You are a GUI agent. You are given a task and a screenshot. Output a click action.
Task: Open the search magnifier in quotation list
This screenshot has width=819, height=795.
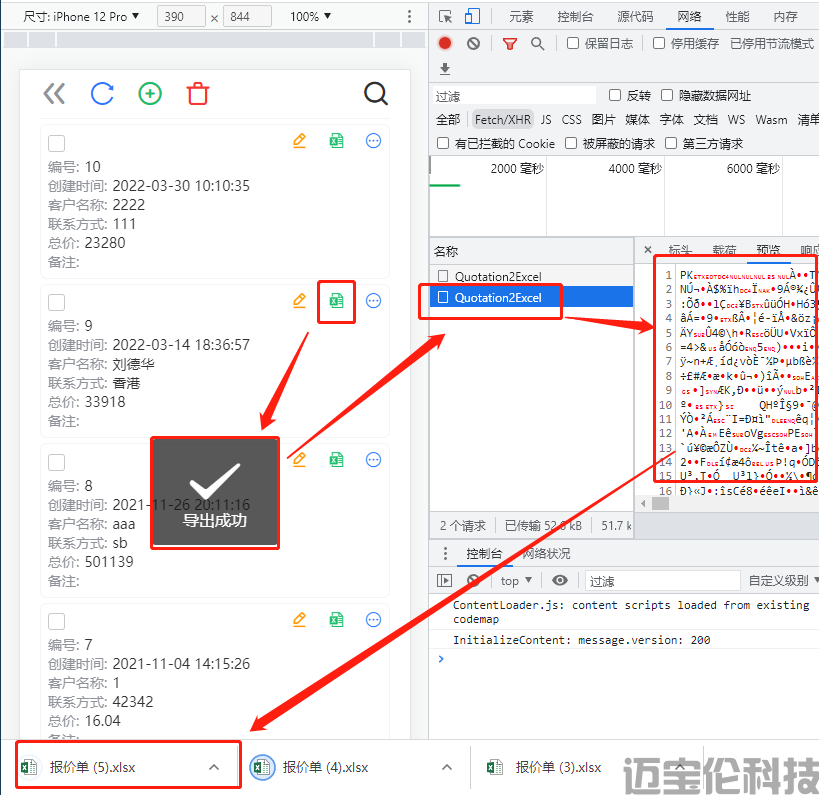376,94
